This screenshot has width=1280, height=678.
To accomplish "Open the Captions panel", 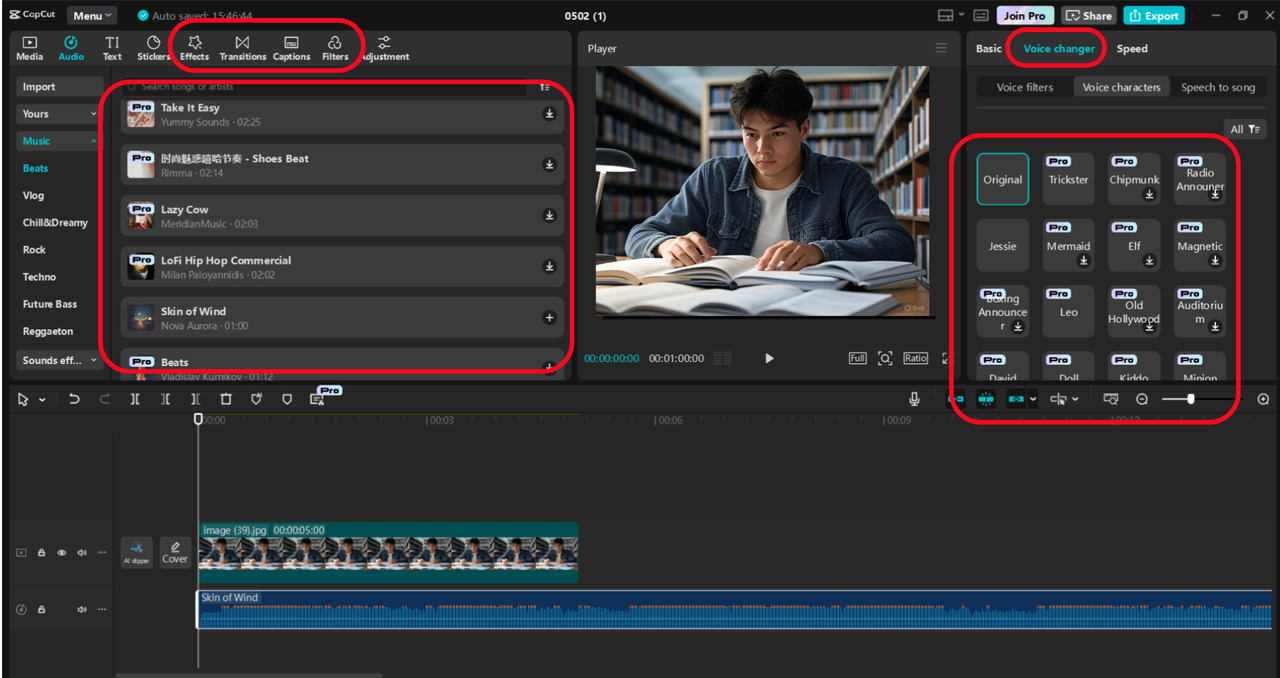I will (x=291, y=48).
